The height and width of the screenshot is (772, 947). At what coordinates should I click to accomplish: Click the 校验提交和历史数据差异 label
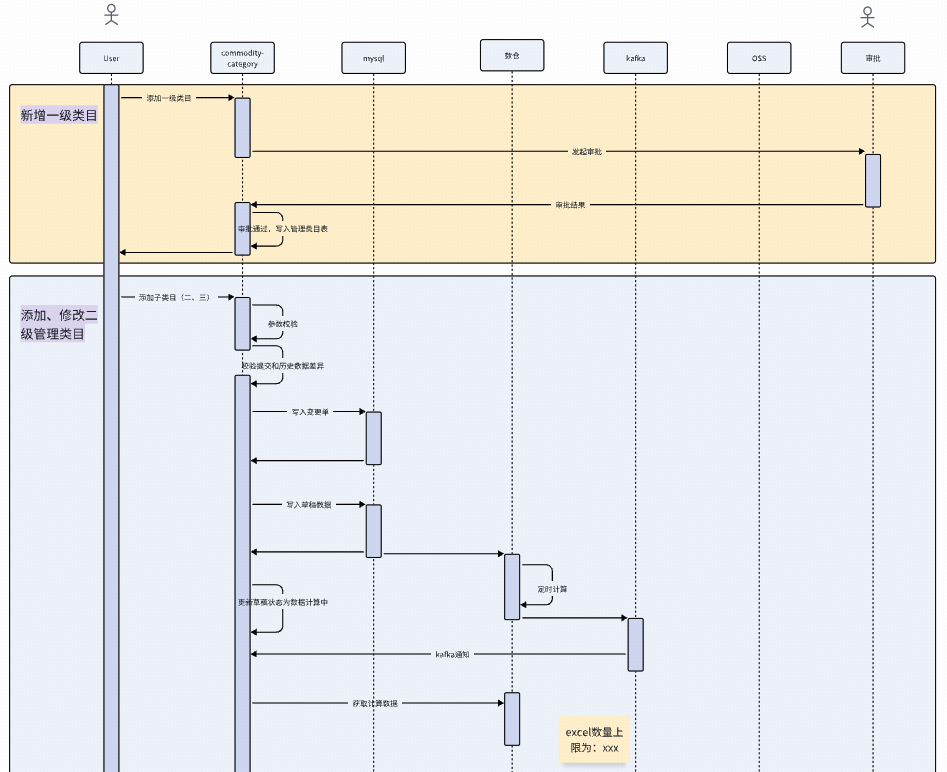pos(283,366)
